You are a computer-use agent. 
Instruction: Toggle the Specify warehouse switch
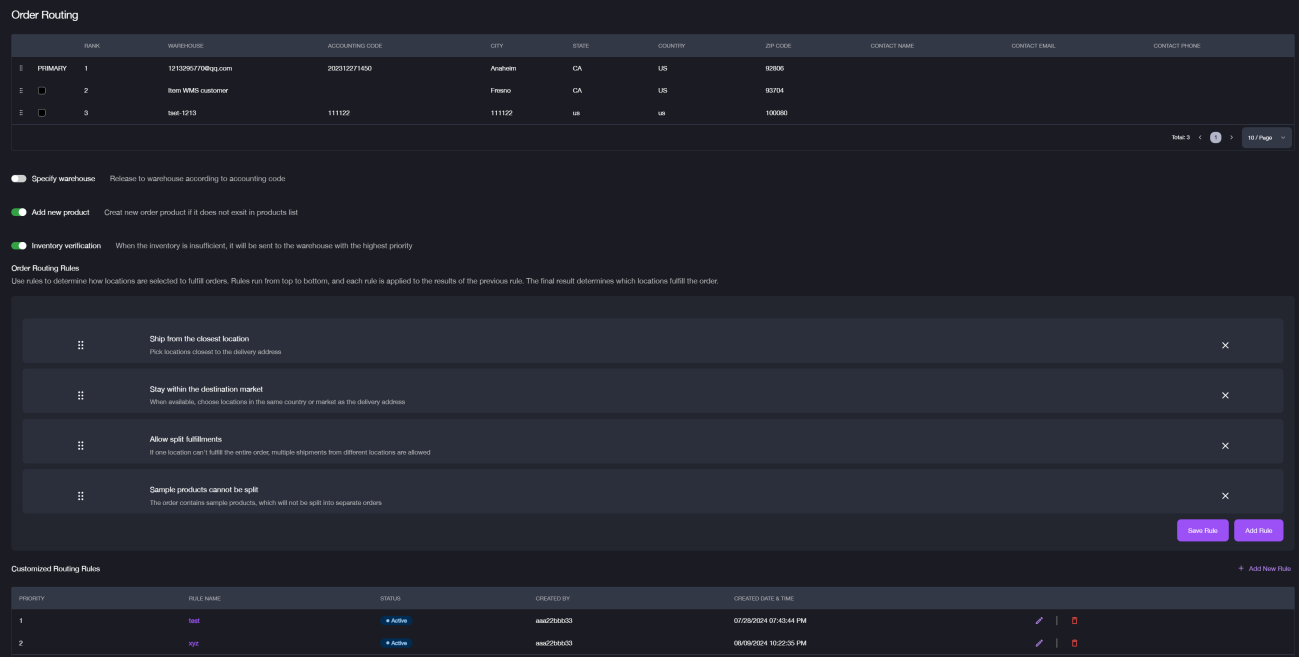19,179
